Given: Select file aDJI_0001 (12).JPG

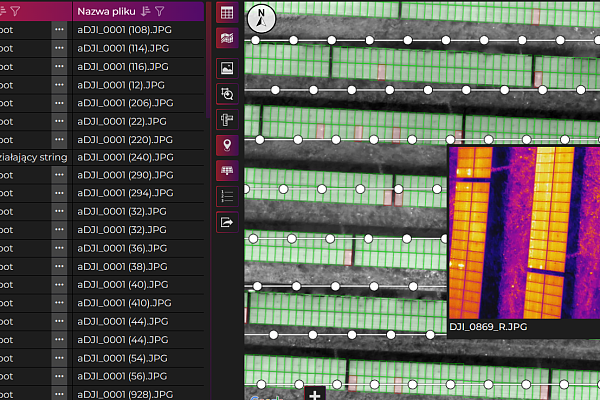Looking at the screenshot, I should pyautogui.click(x=121, y=85).
